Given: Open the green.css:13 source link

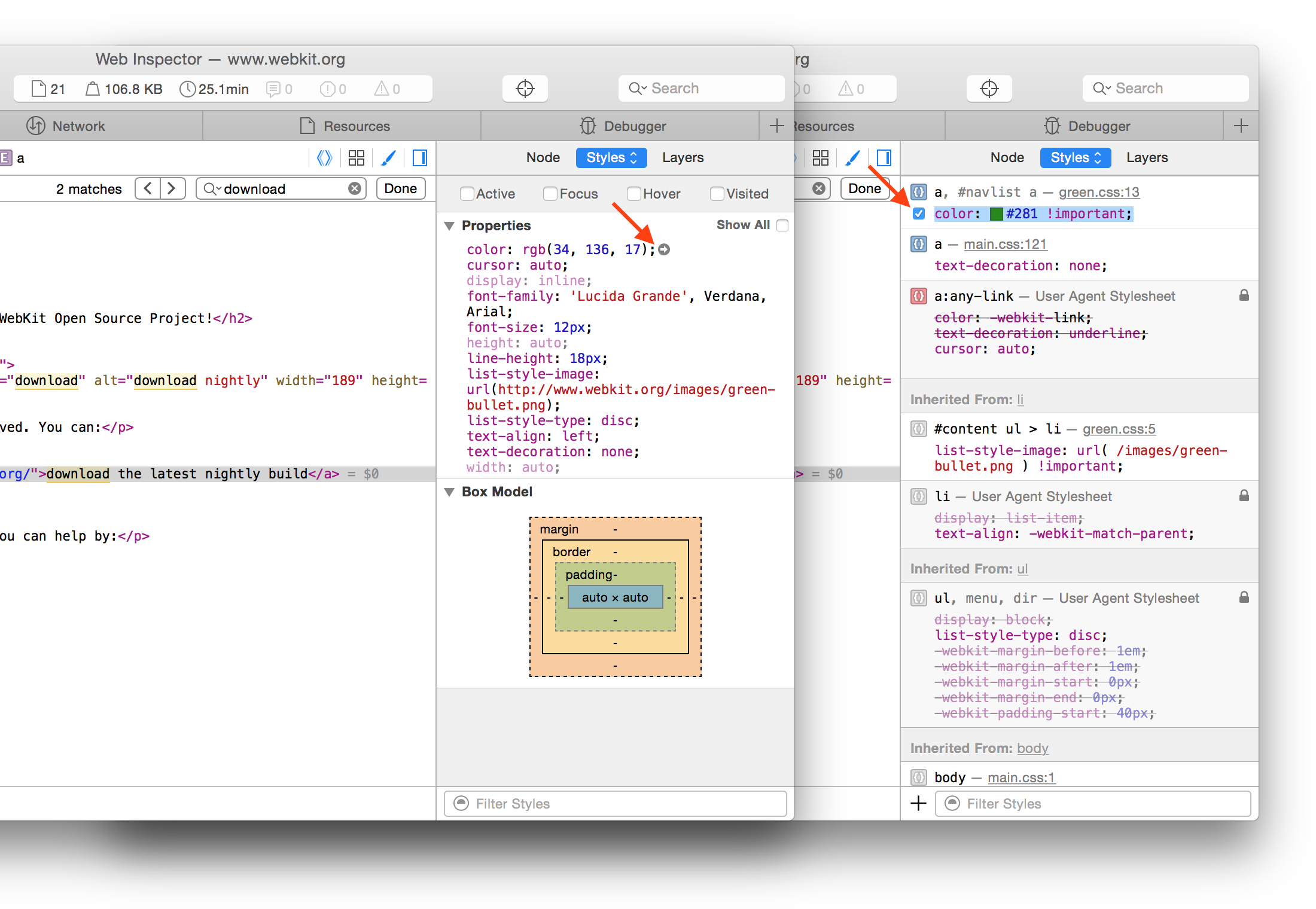Looking at the screenshot, I should (1098, 192).
